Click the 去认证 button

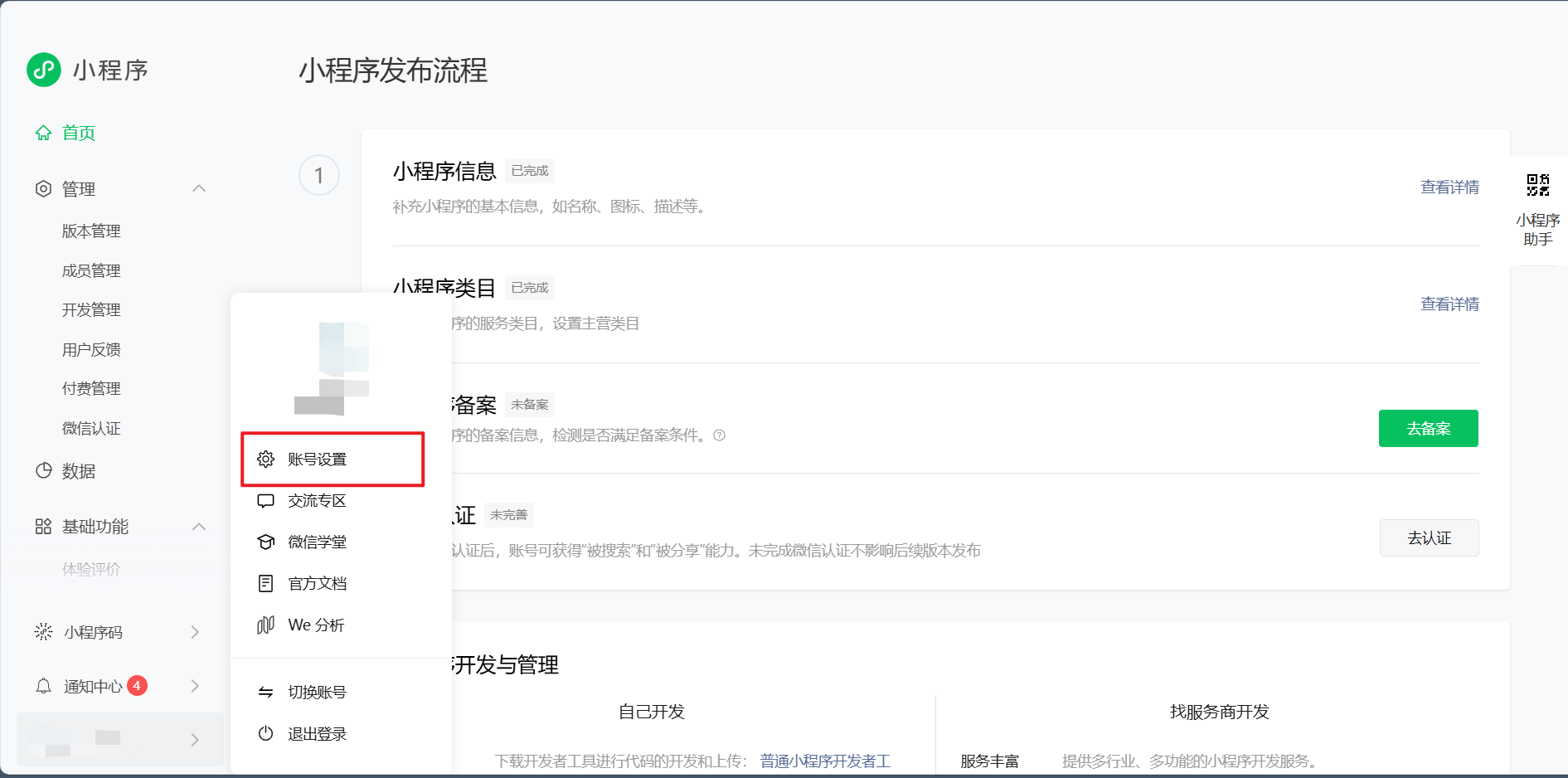tap(1430, 538)
